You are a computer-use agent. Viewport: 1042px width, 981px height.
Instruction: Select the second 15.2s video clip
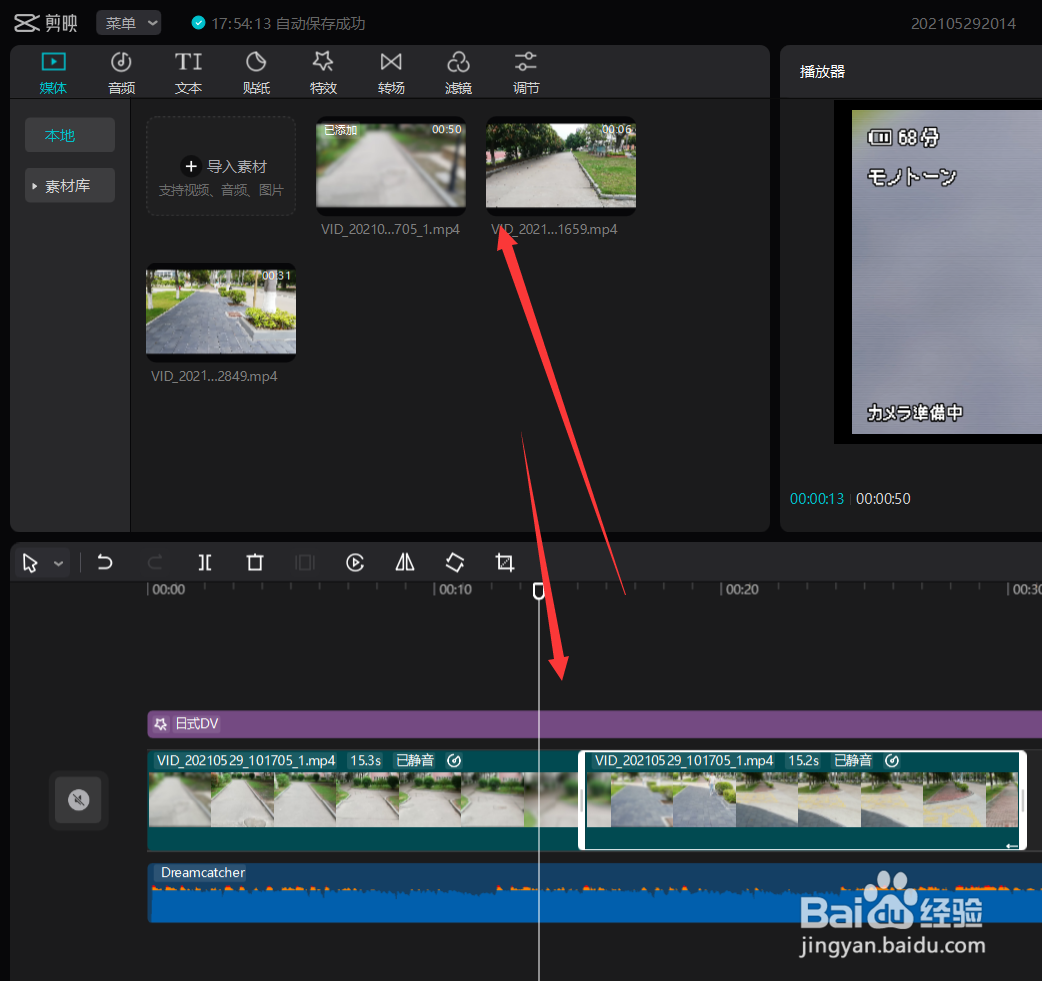803,800
